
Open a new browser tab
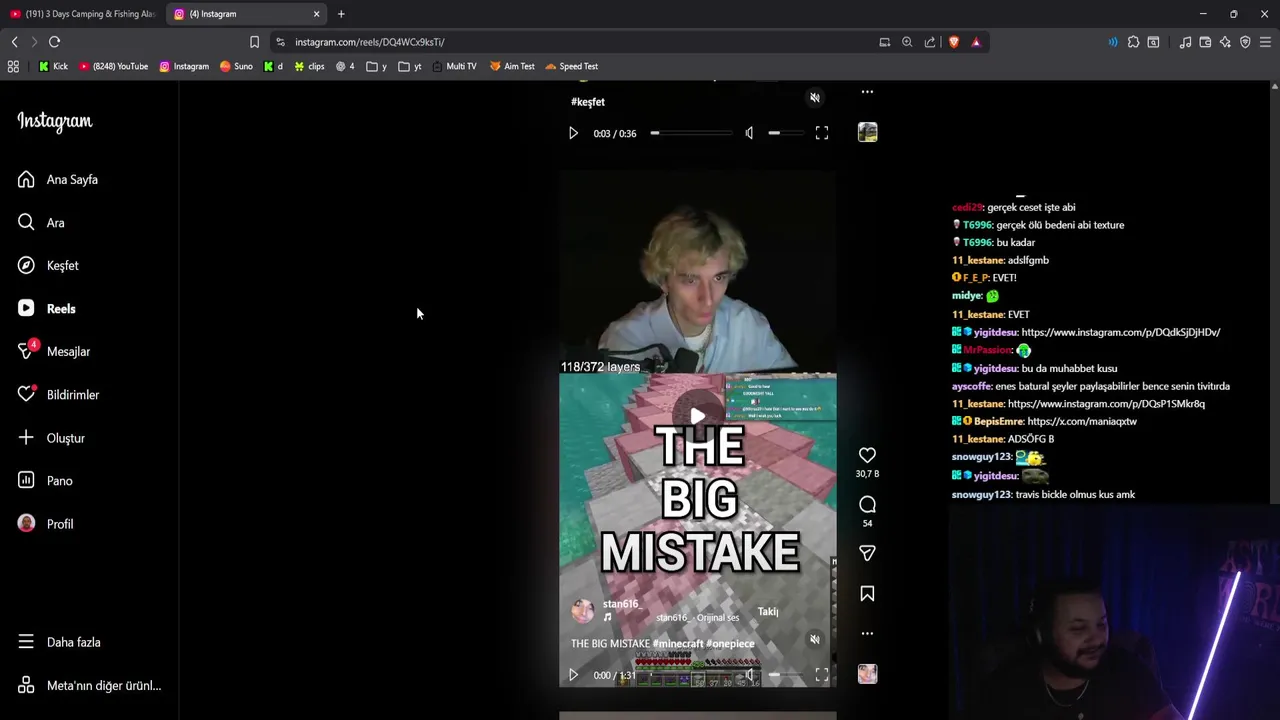(341, 14)
